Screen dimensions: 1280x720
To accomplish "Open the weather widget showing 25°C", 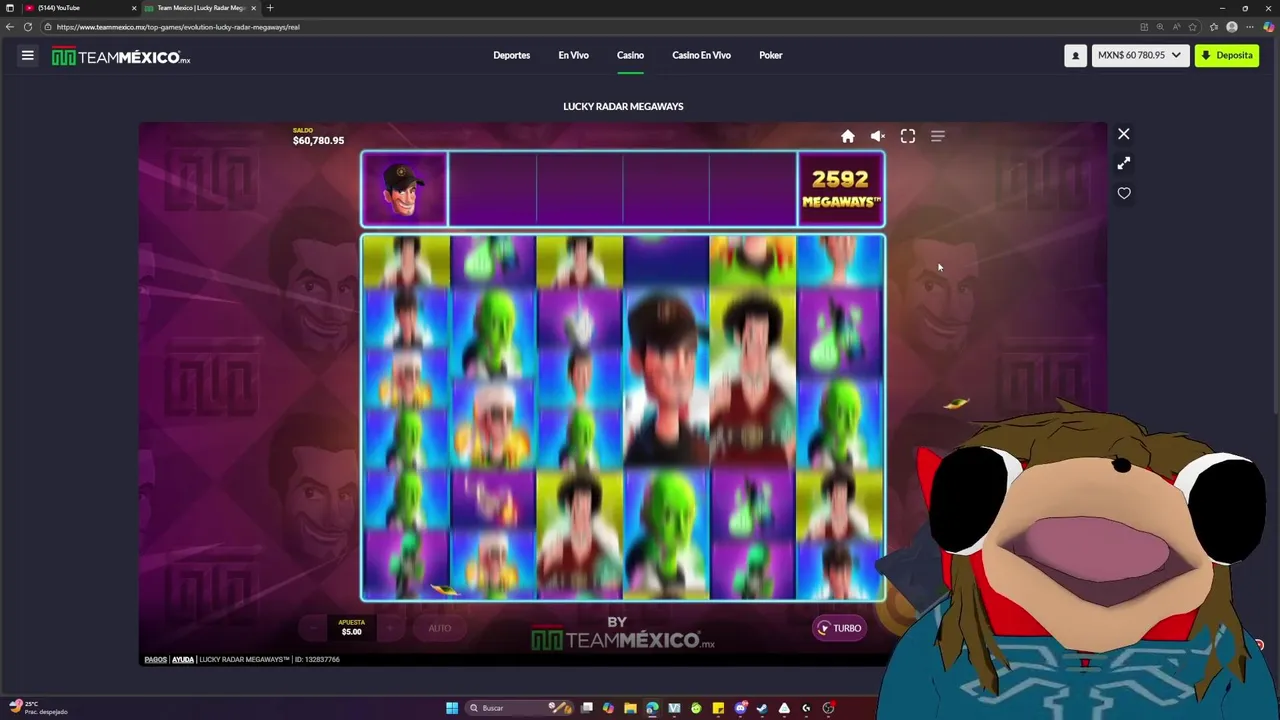I will click(38, 708).
